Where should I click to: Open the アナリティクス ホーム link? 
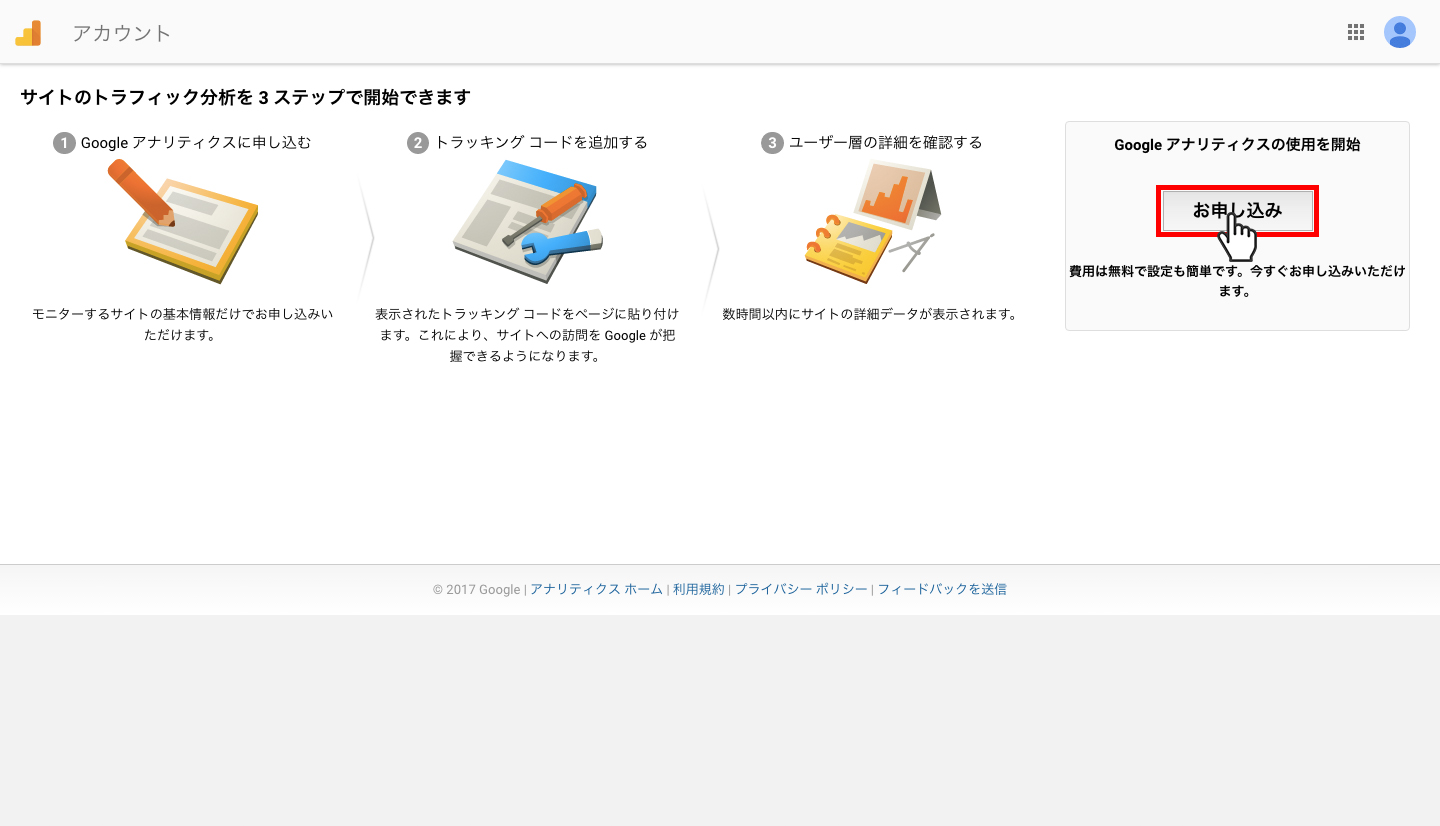point(596,589)
